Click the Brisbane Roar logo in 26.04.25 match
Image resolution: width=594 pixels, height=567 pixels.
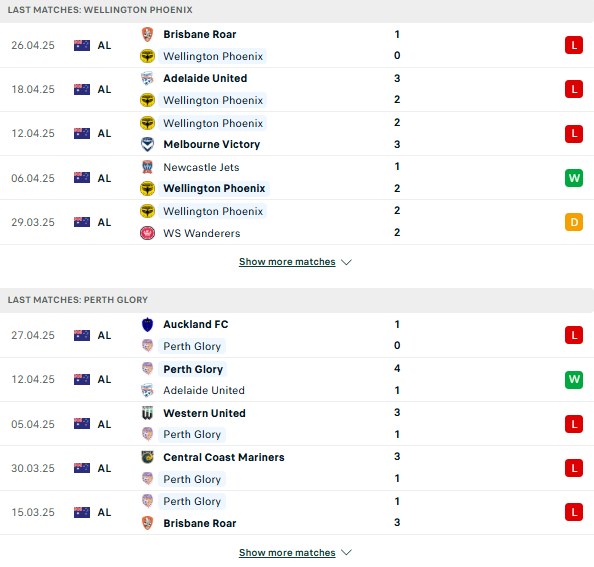(x=147, y=34)
